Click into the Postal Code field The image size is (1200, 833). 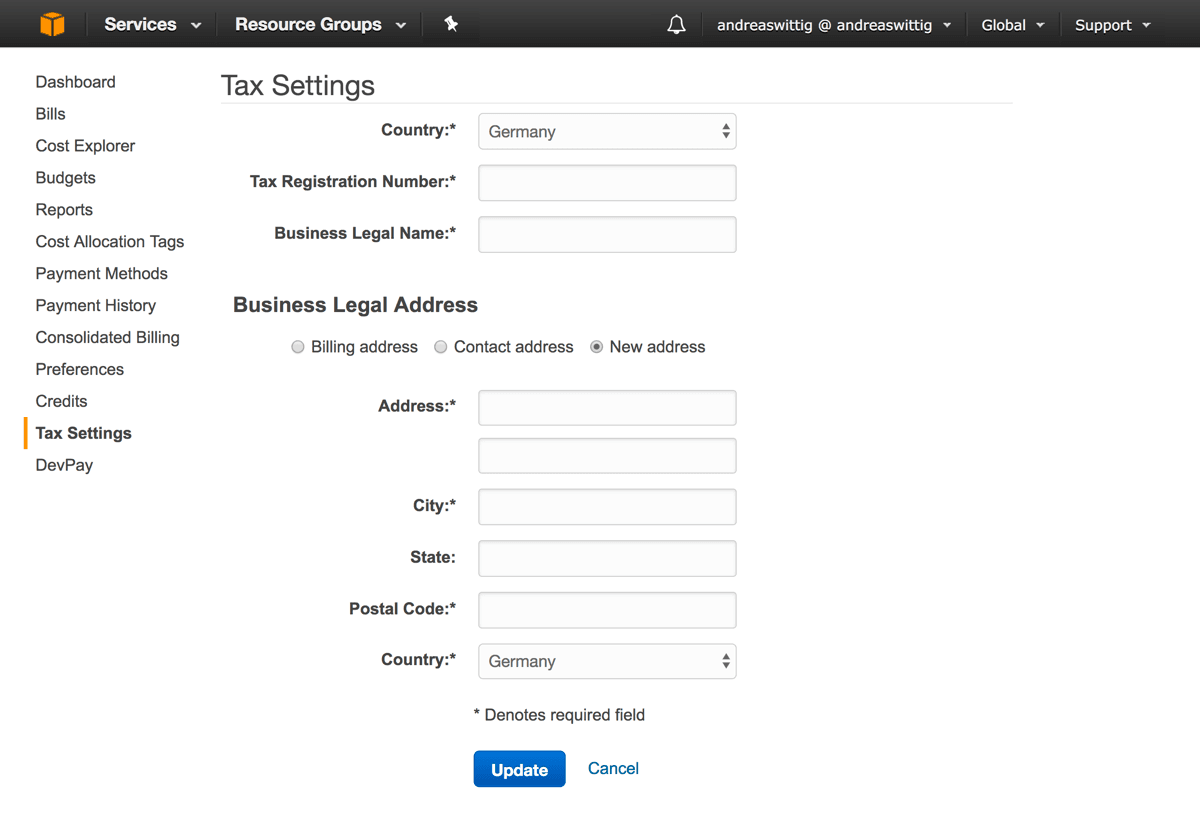607,610
